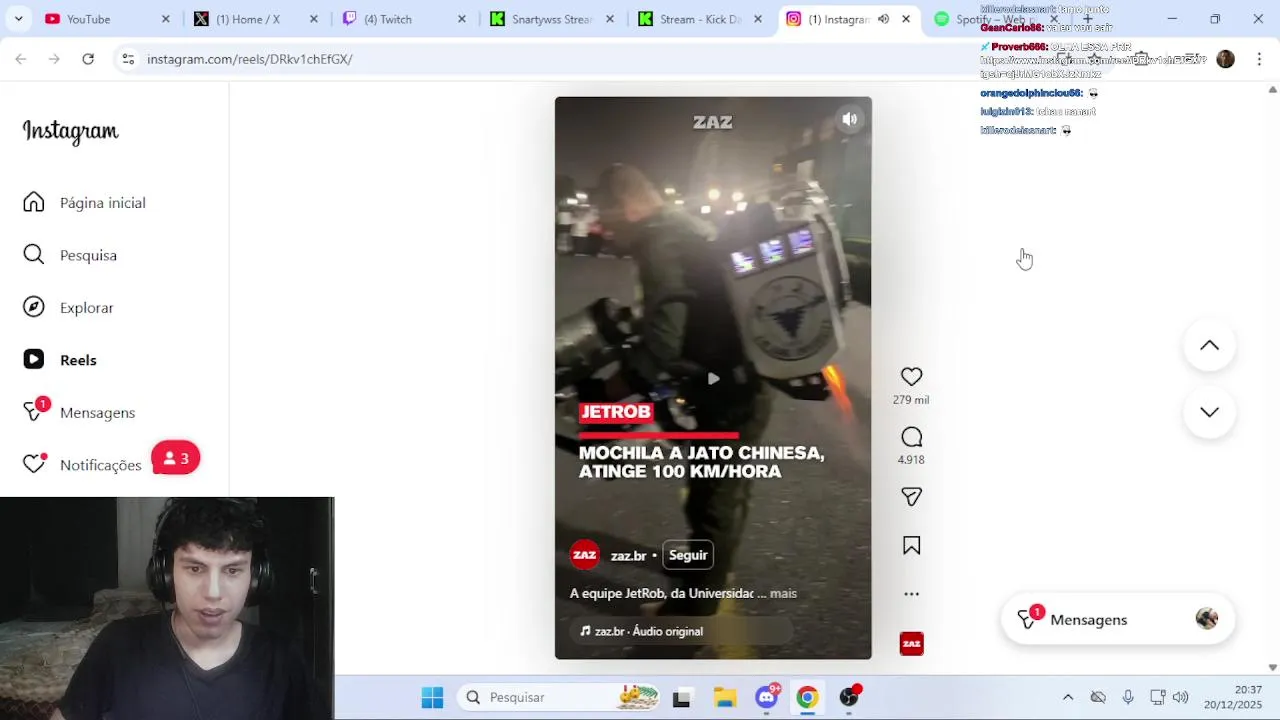Image resolution: width=1280 pixels, height=720 pixels.
Task: Show hidden system tray icons
Action: [x=1068, y=697]
